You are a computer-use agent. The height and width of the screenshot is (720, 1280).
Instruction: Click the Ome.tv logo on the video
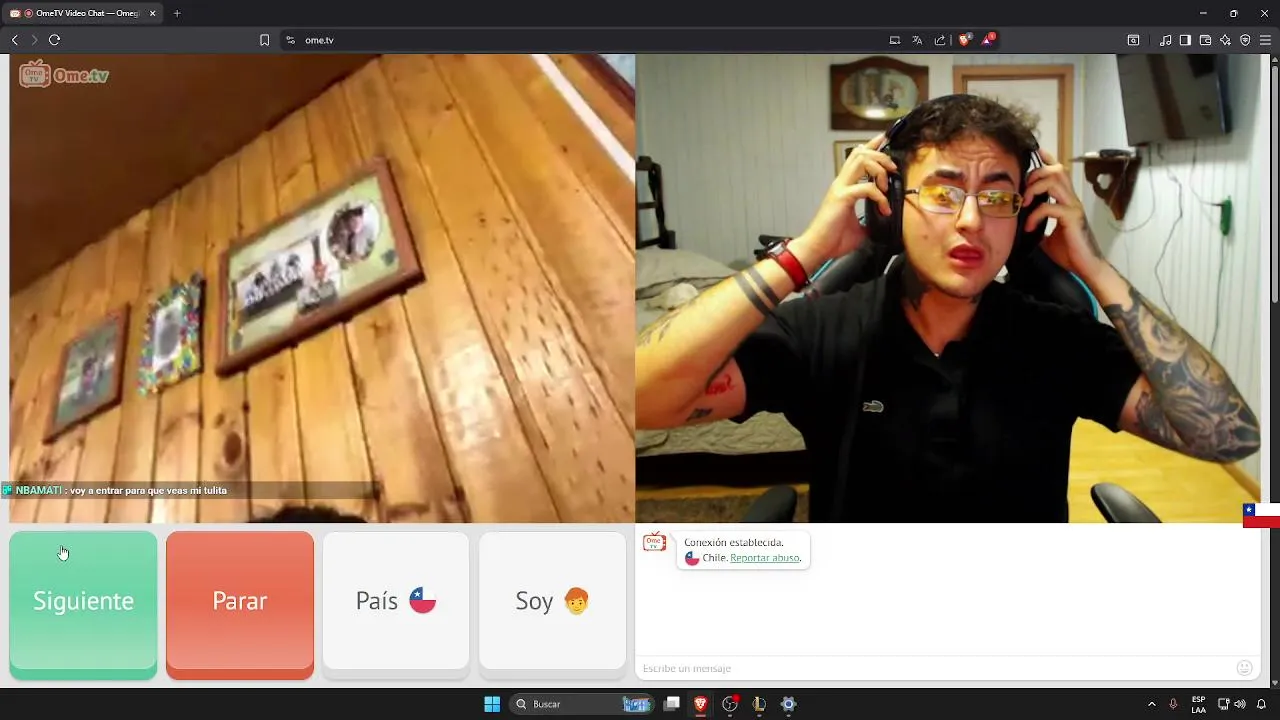coord(64,75)
